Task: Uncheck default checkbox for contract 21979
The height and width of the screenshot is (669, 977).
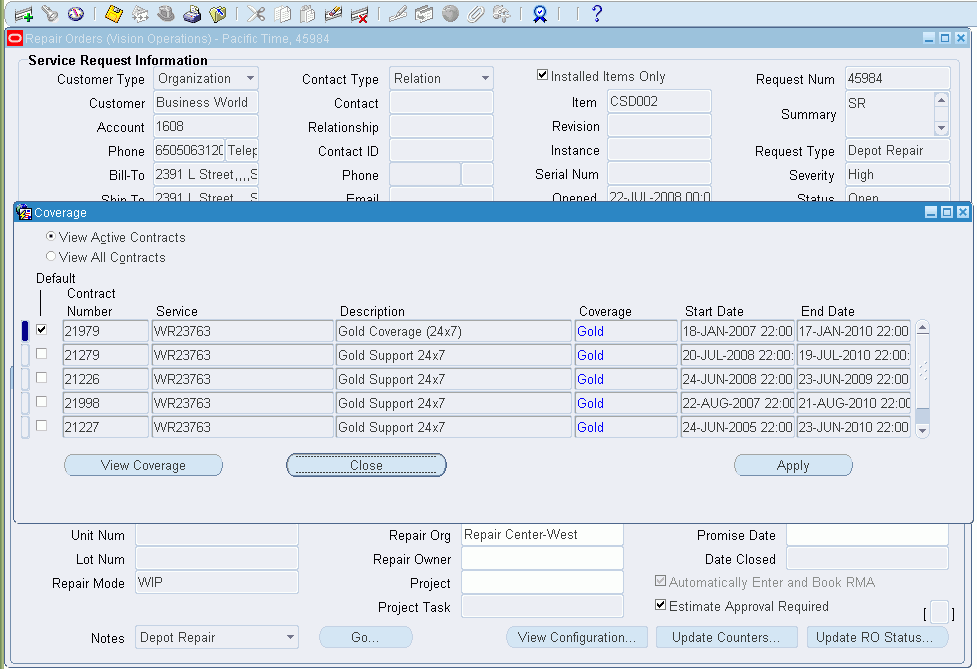Action: pyautogui.click(x=42, y=330)
